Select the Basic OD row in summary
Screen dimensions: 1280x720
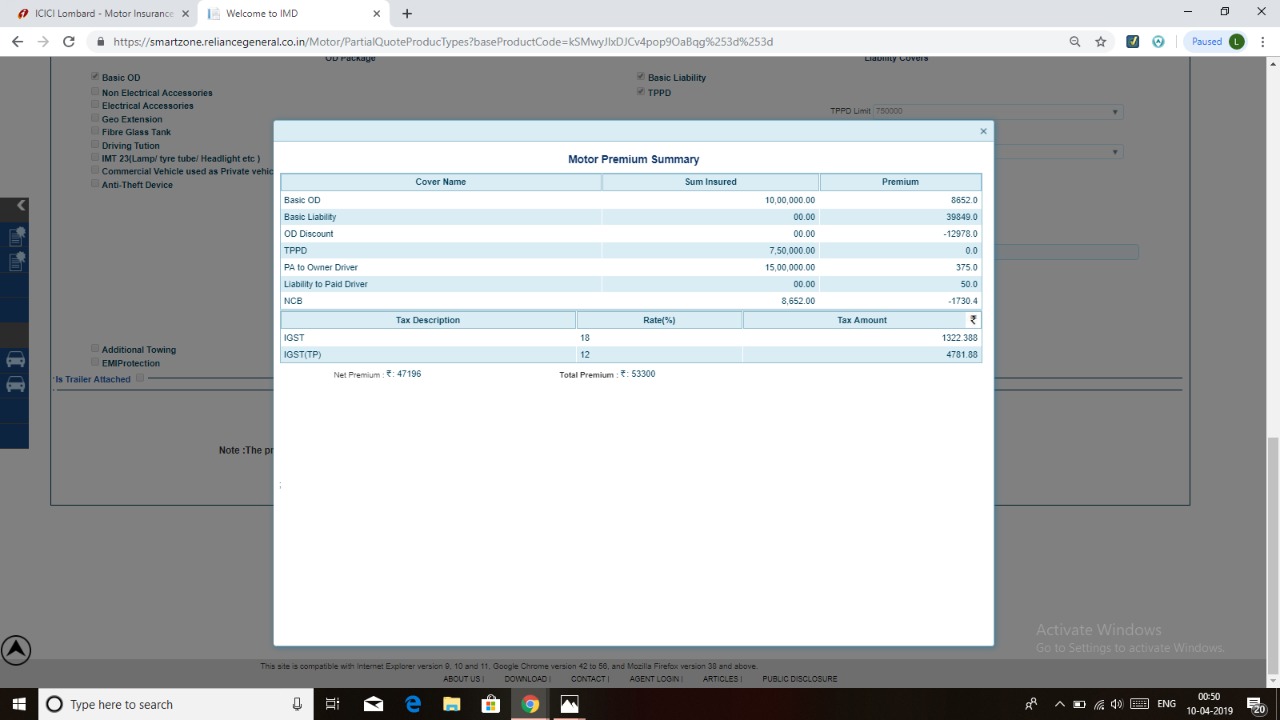click(631, 200)
